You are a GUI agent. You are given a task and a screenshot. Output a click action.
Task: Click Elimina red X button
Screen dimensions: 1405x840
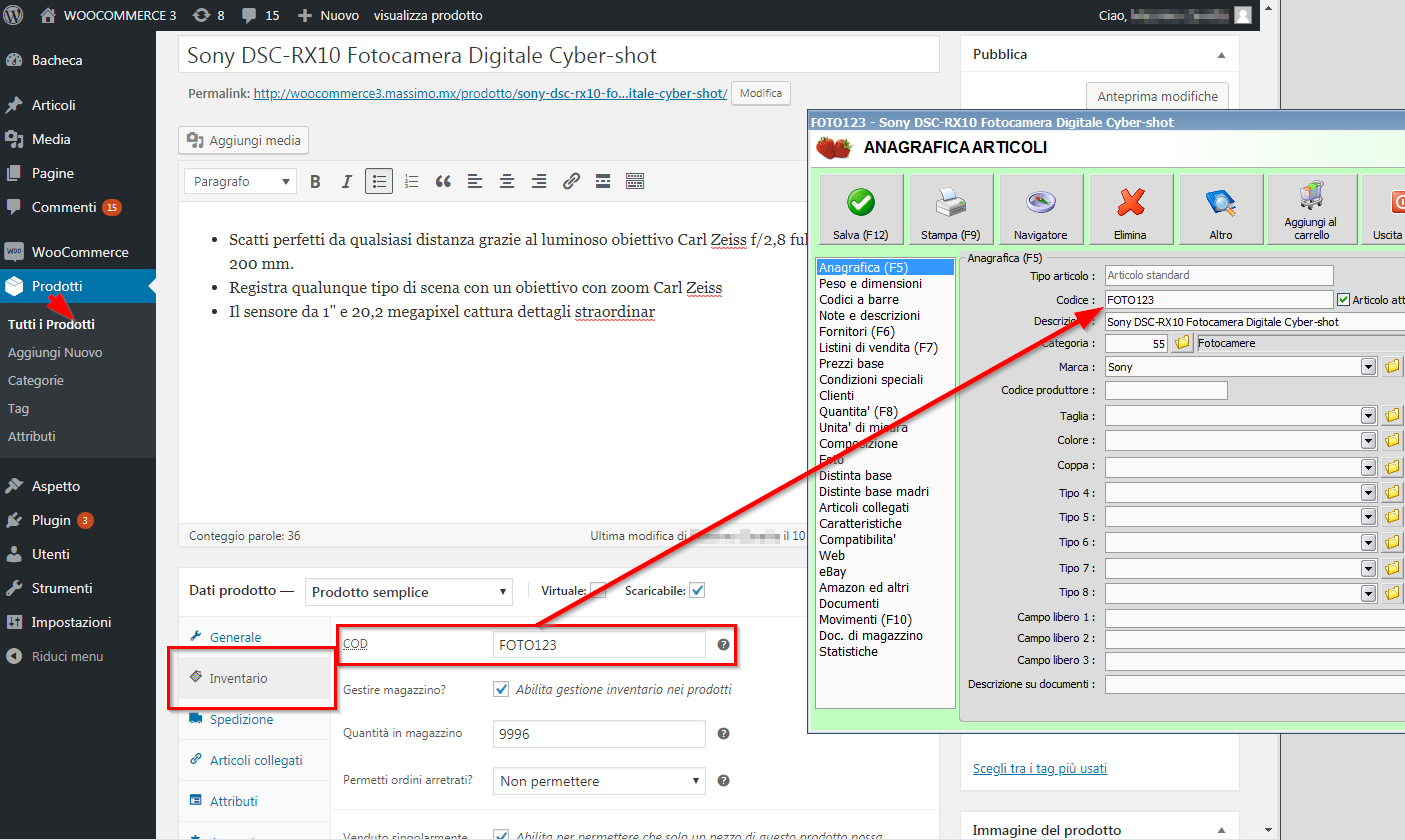[x=1131, y=209]
